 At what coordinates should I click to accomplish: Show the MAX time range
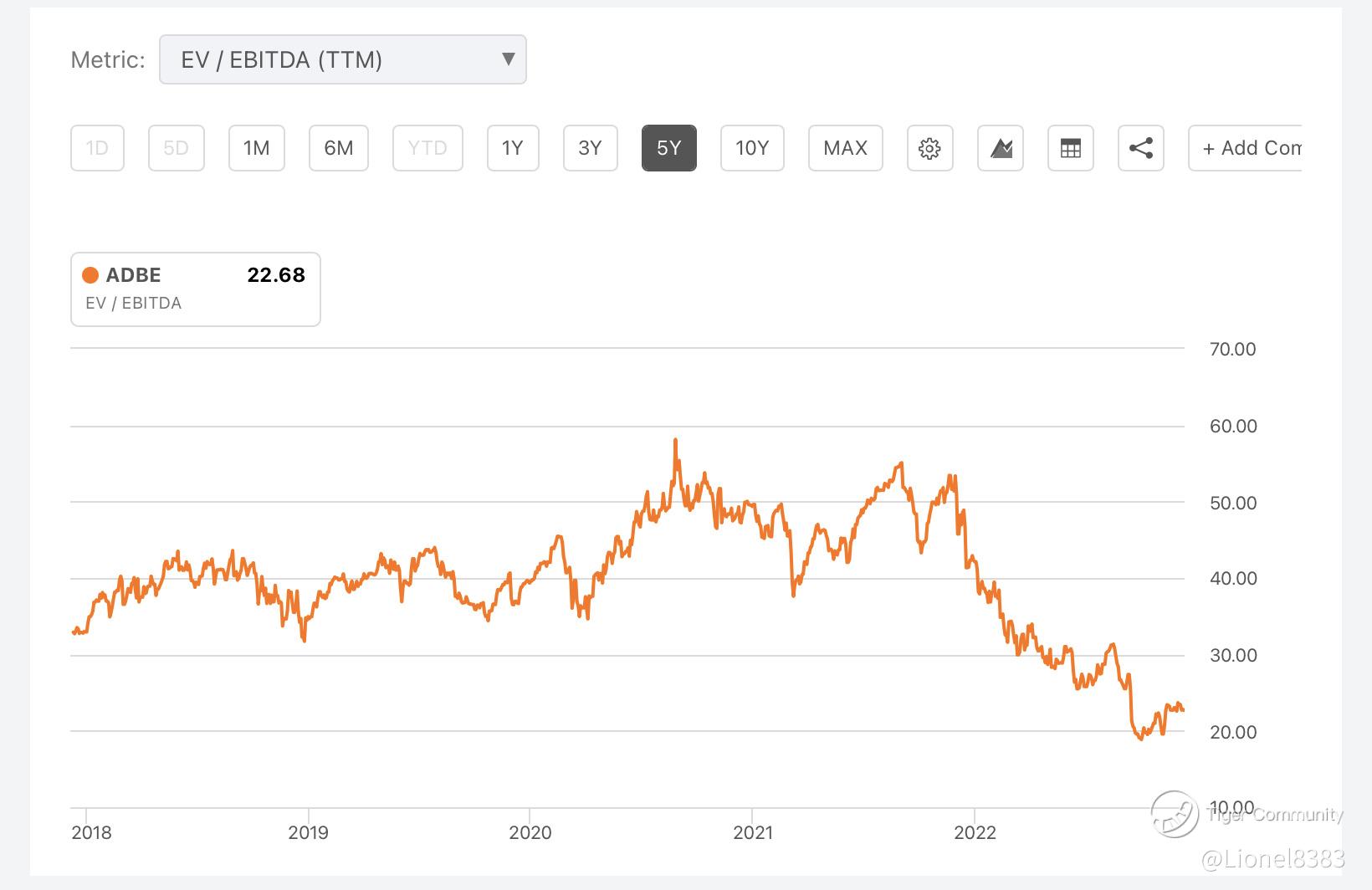click(846, 148)
